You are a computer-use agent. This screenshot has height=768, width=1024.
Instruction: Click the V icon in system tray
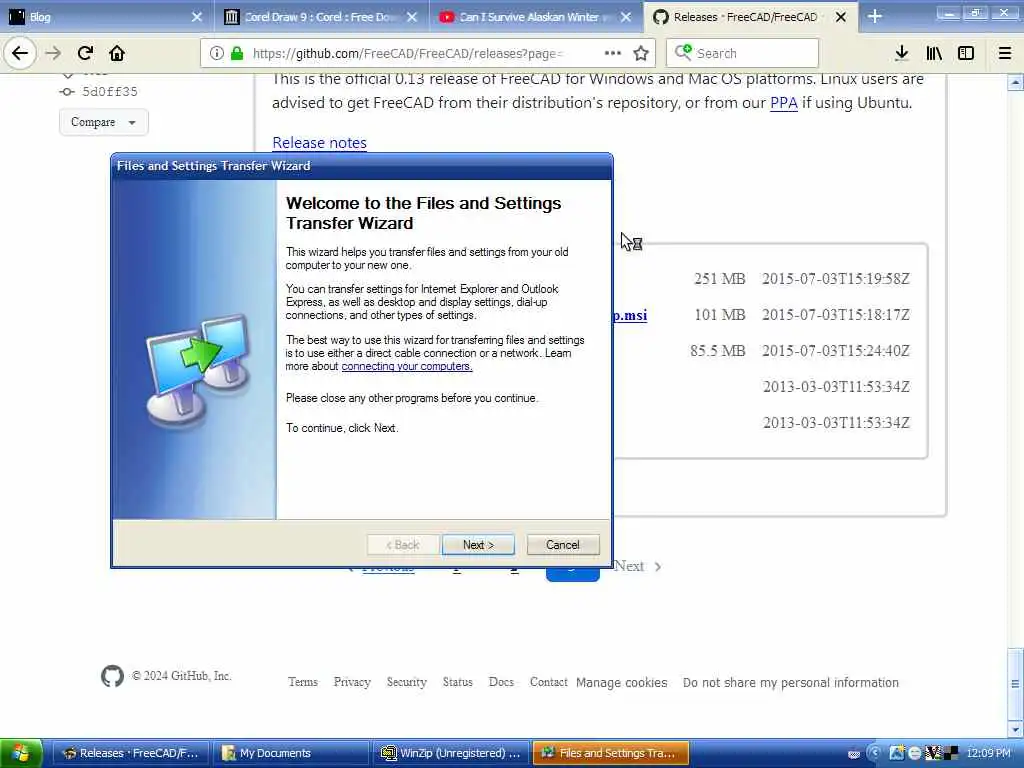(934, 753)
